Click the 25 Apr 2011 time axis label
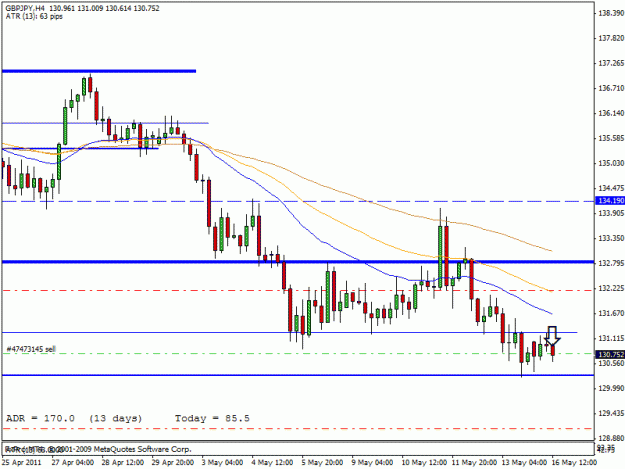The width and height of the screenshot is (625, 469). pyautogui.click(x=22, y=462)
